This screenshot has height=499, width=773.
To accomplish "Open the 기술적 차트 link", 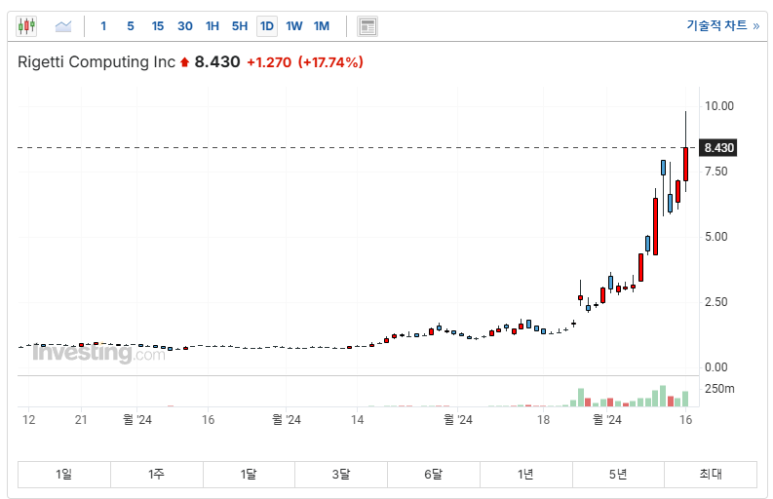I will tap(723, 26).
